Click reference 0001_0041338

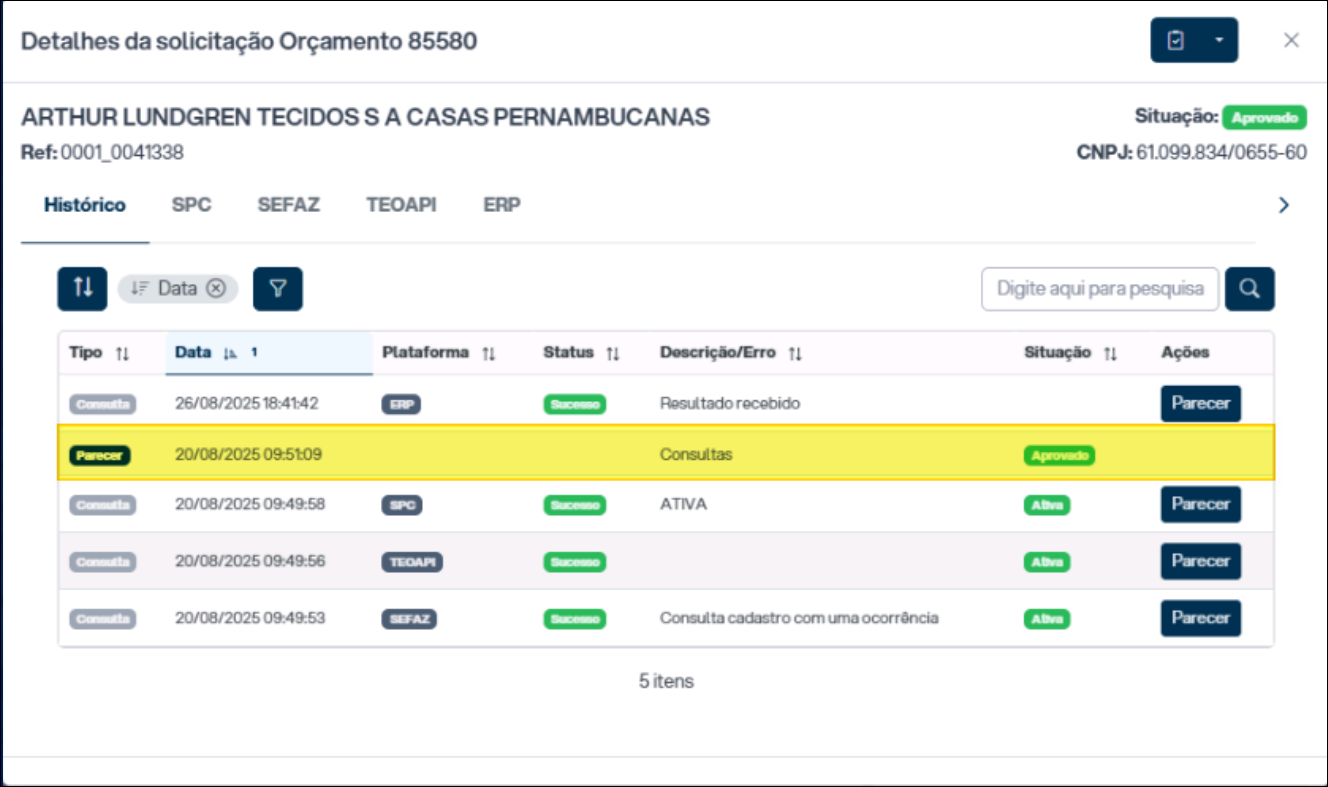[x=122, y=153]
